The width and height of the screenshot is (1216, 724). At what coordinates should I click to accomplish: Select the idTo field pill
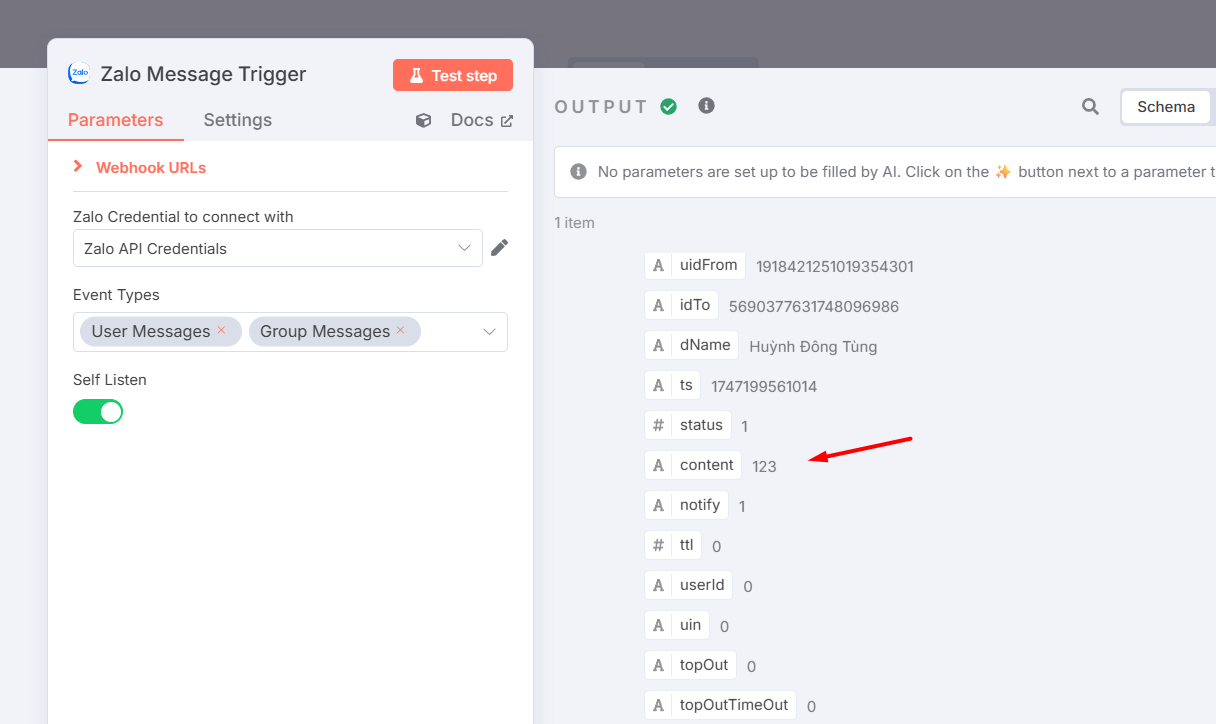[682, 305]
